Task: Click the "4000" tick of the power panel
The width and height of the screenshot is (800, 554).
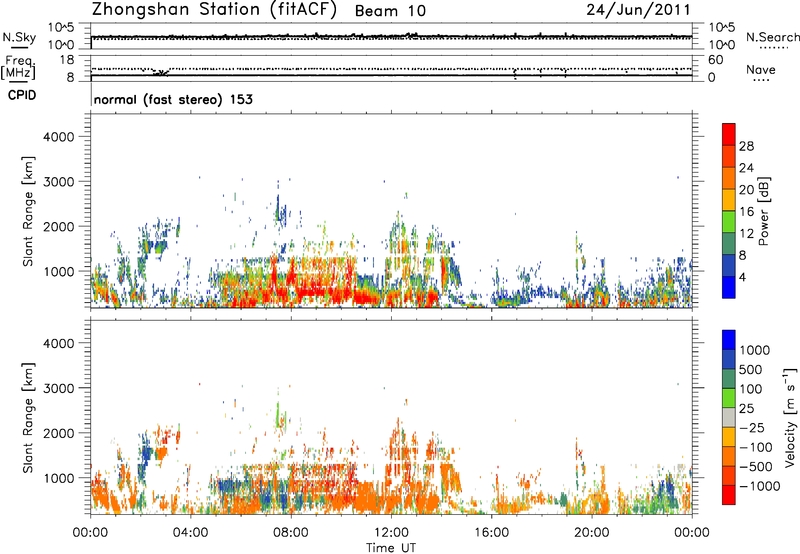Action: 58,137
